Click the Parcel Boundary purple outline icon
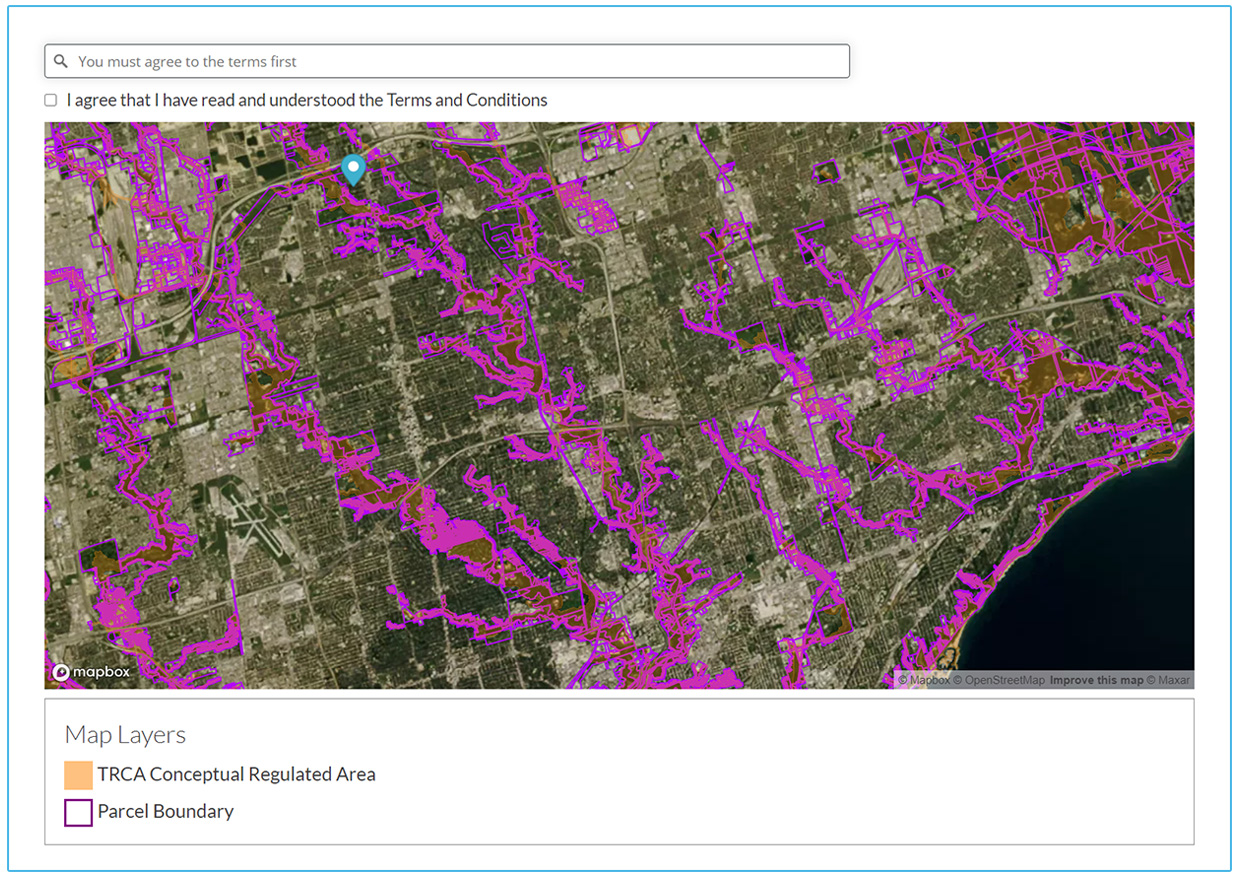 pos(78,812)
